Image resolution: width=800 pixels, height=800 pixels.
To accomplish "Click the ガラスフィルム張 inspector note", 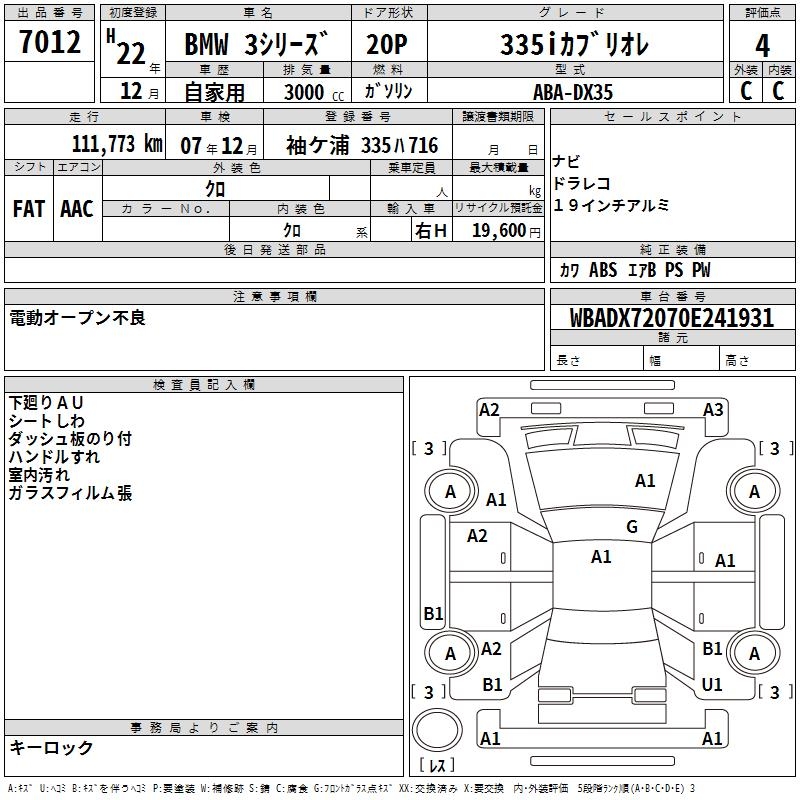I will click(x=70, y=493).
